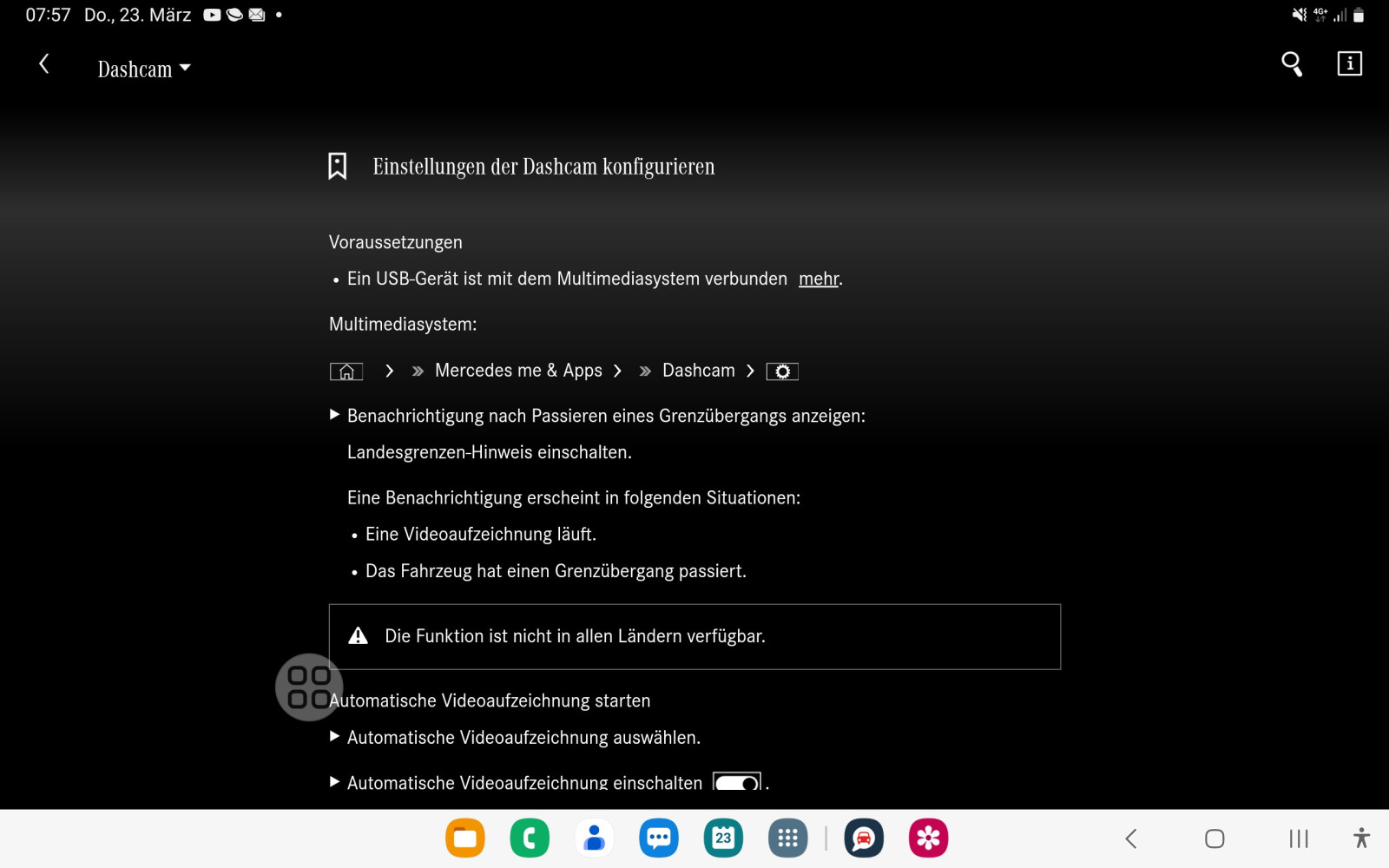The width and height of the screenshot is (1389, 868).
Task: Open the green Phone app
Action: 530,838
